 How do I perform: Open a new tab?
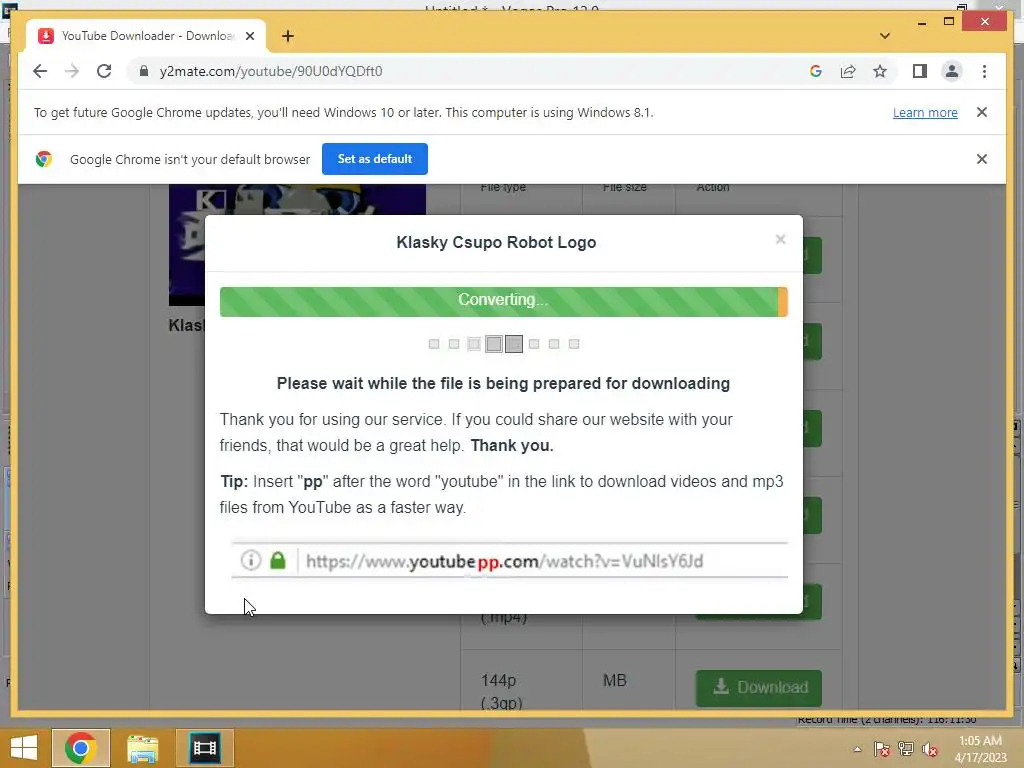click(288, 36)
